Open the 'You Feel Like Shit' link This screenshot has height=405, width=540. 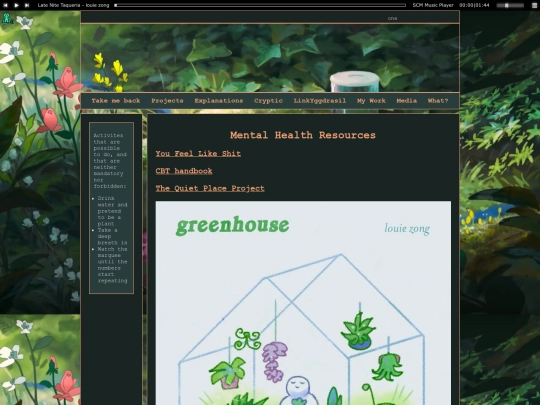pos(198,154)
